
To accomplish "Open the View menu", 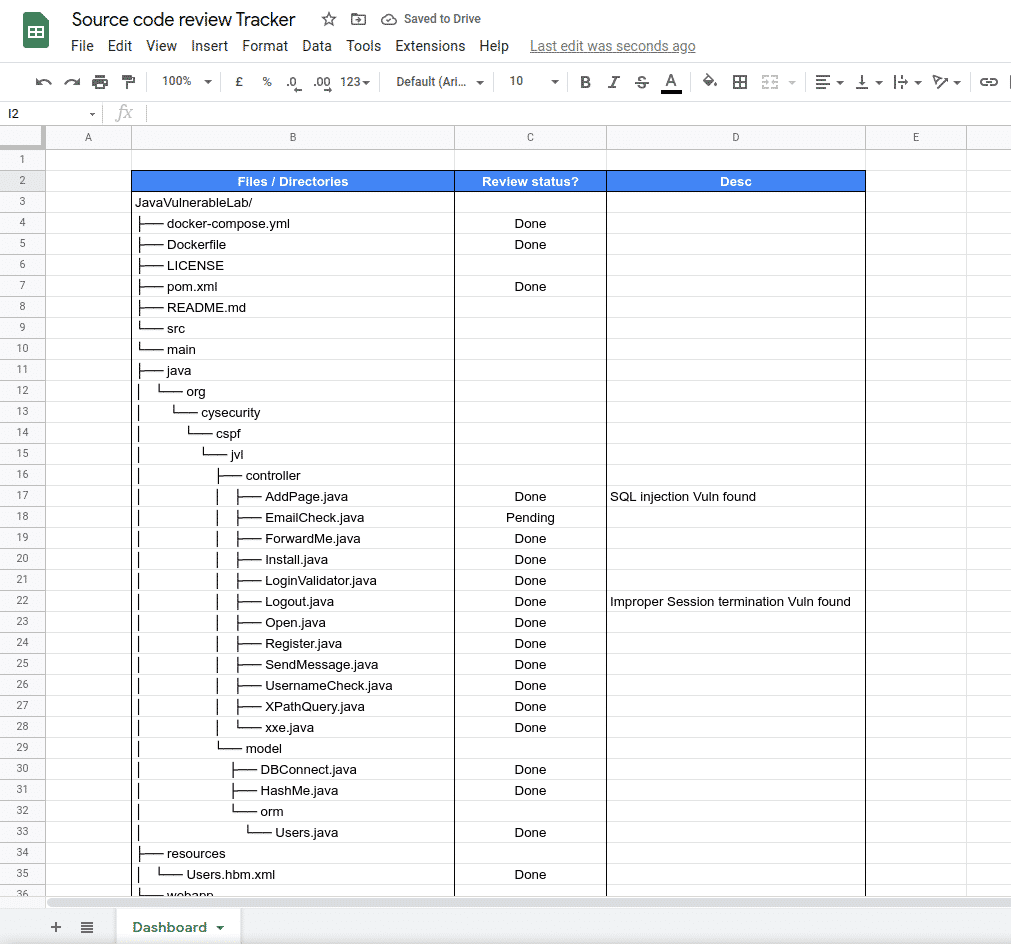I will pos(161,46).
